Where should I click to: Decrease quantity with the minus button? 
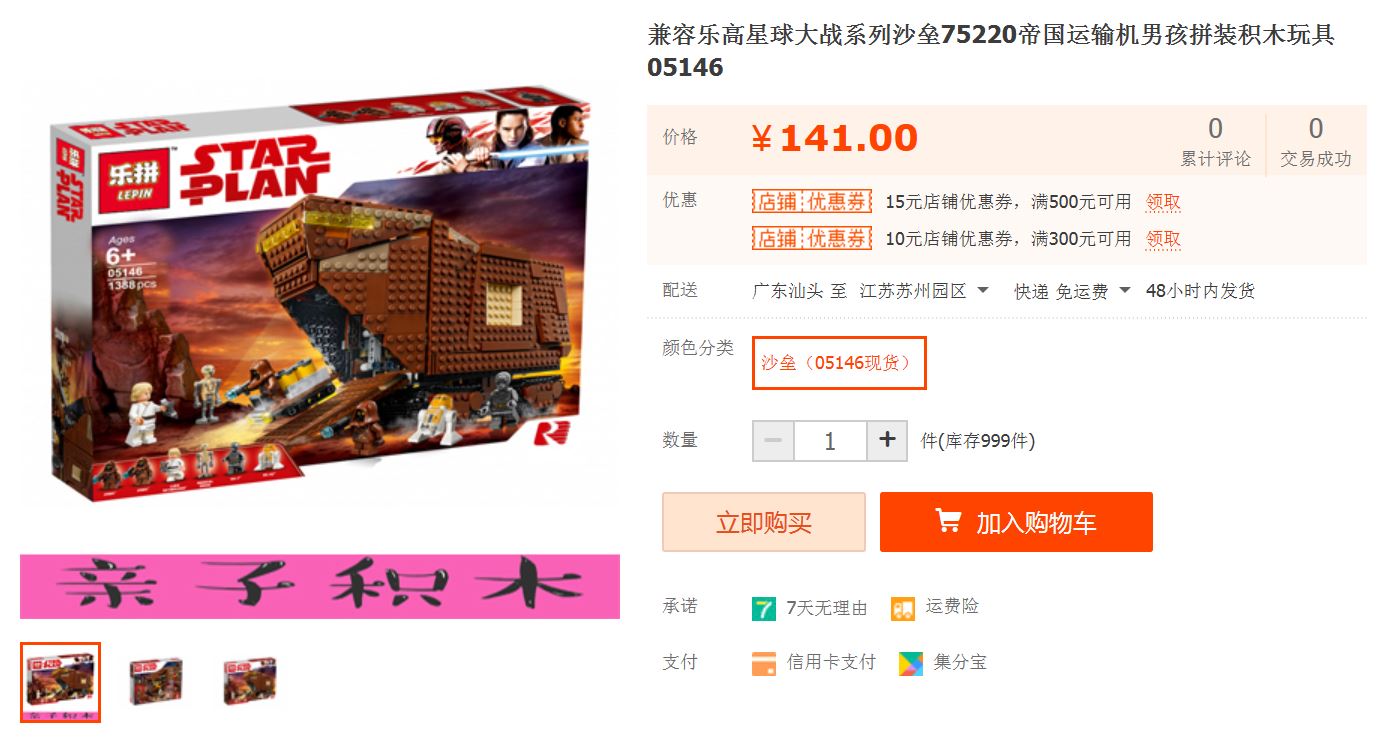pyautogui.click(x=773, y=441)
